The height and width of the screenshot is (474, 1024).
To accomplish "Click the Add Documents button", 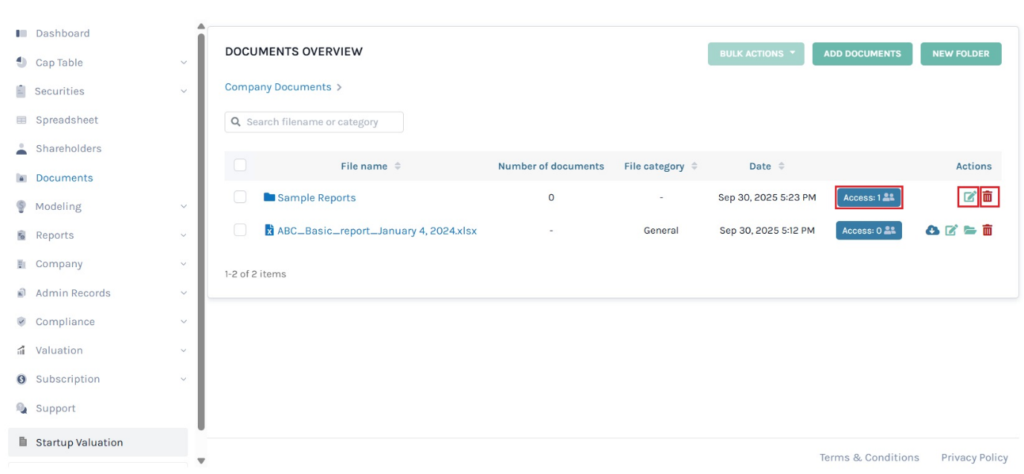I will [x=862, y=54].
